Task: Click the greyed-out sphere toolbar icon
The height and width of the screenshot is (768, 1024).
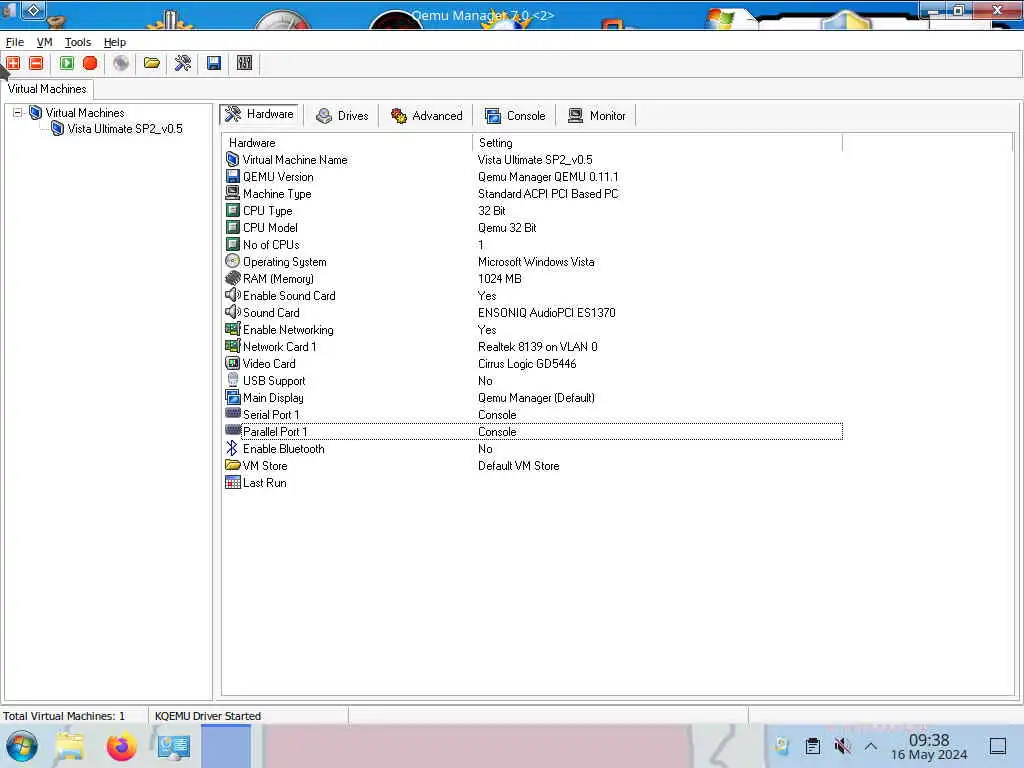Action: point(121,63)
